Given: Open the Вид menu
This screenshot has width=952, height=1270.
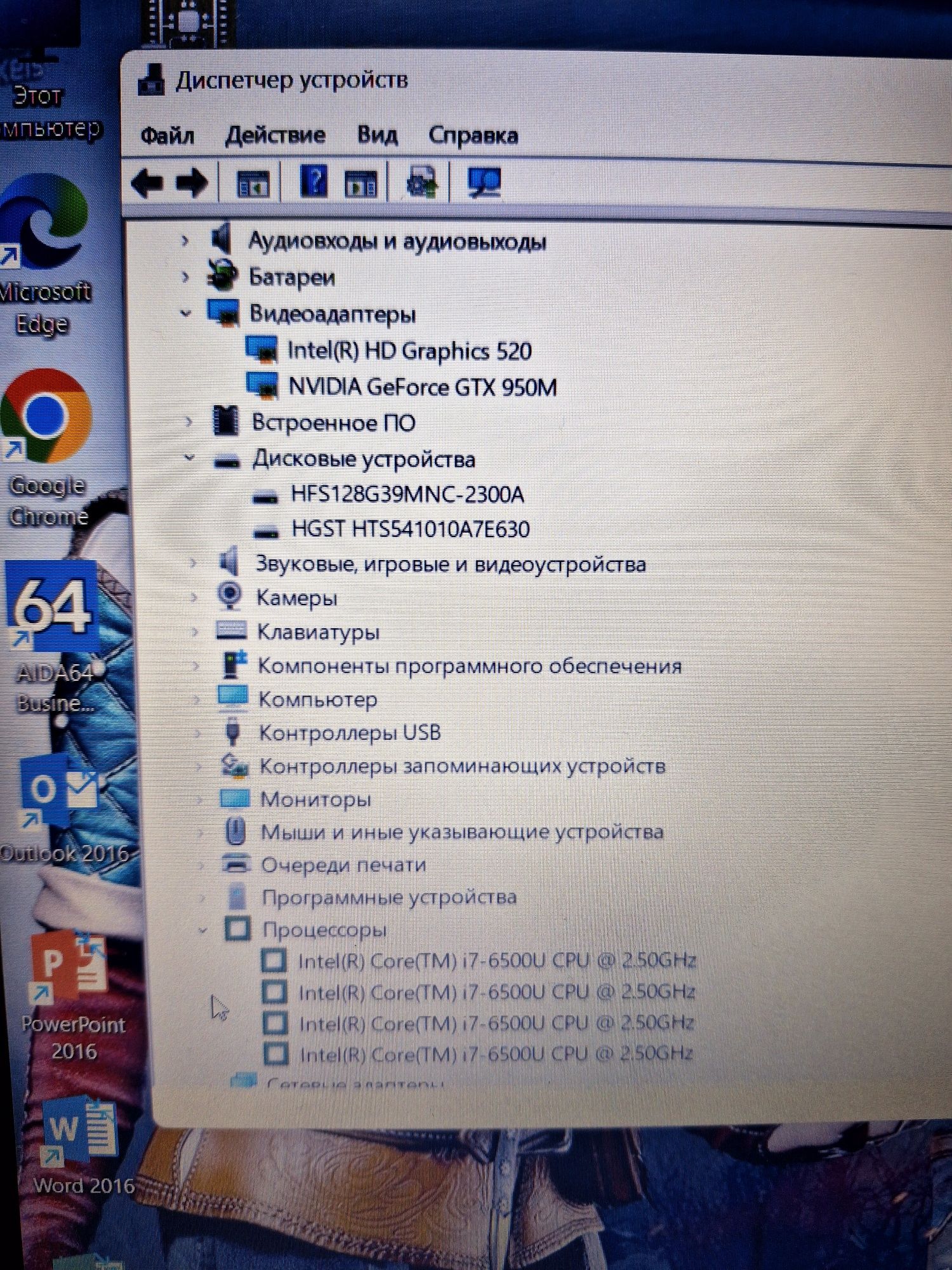Looking at the screenshot, I should (x=378, y=135).
